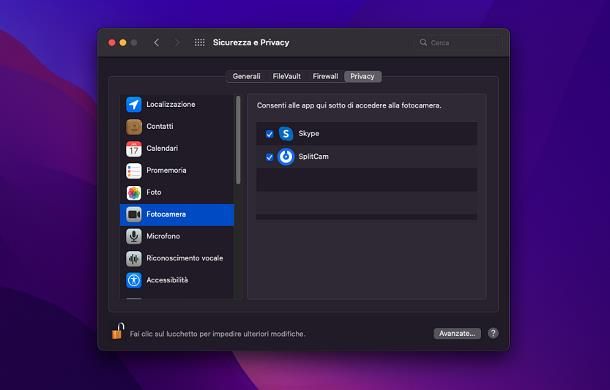Click the yellow minimize window button
This screenshot has height=390, width=610.
pyautogui.click(x=123, y=42)
